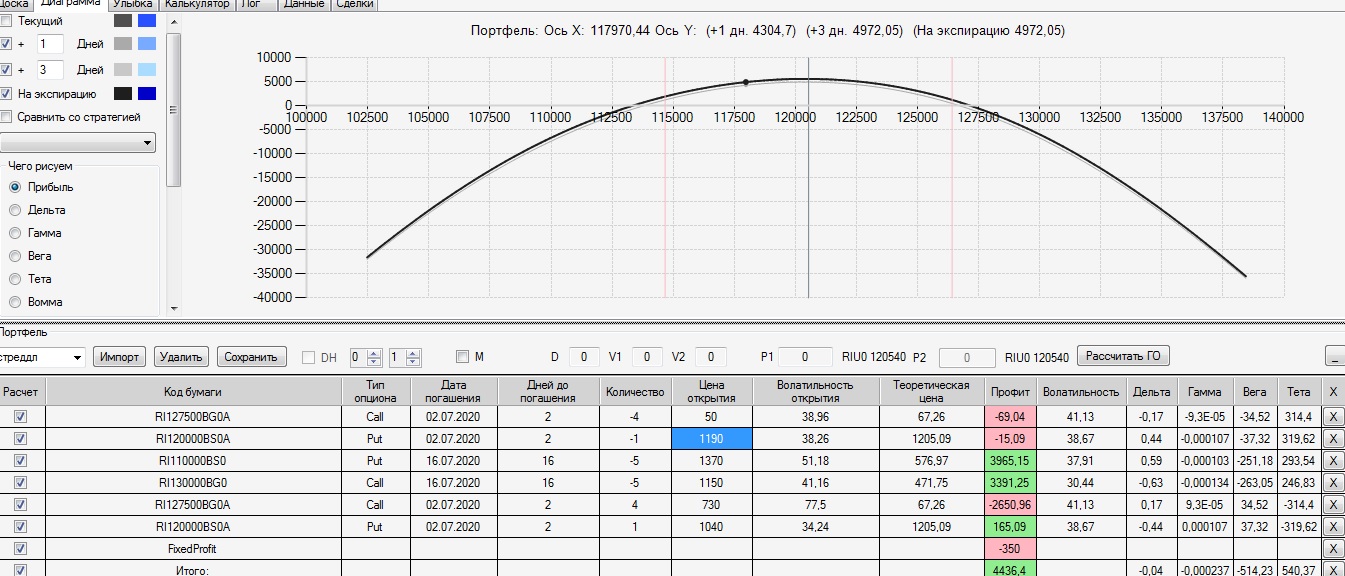Screen dimensions: 1345x576
Task: Switch to the Улыбка tab
Action: [133, 4]
